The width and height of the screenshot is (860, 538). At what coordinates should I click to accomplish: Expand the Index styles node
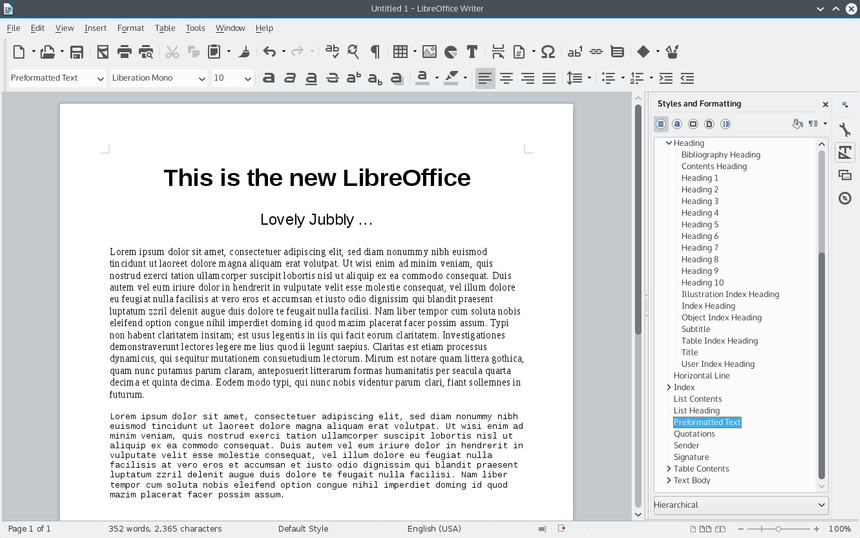coord(669,387)
